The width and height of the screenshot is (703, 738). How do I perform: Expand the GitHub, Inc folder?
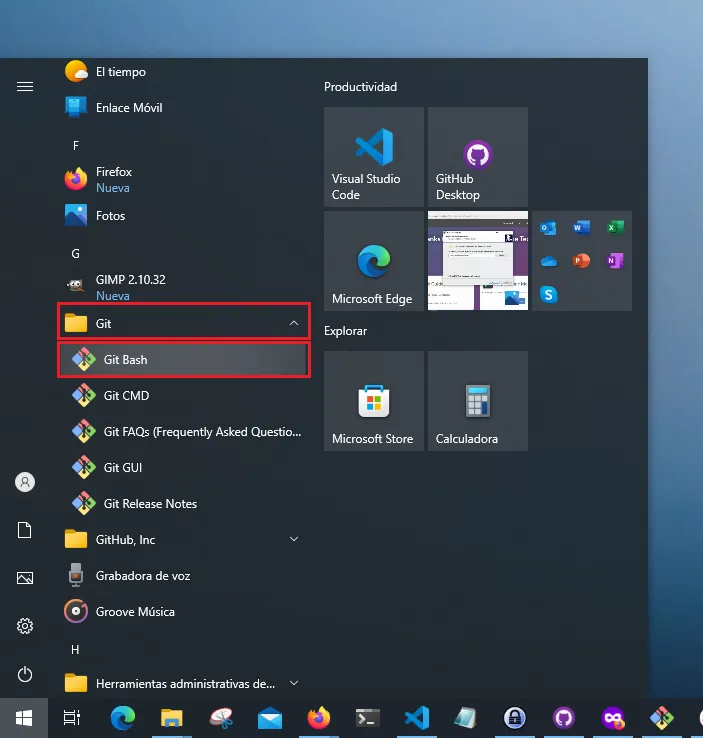tap(184, 539)
